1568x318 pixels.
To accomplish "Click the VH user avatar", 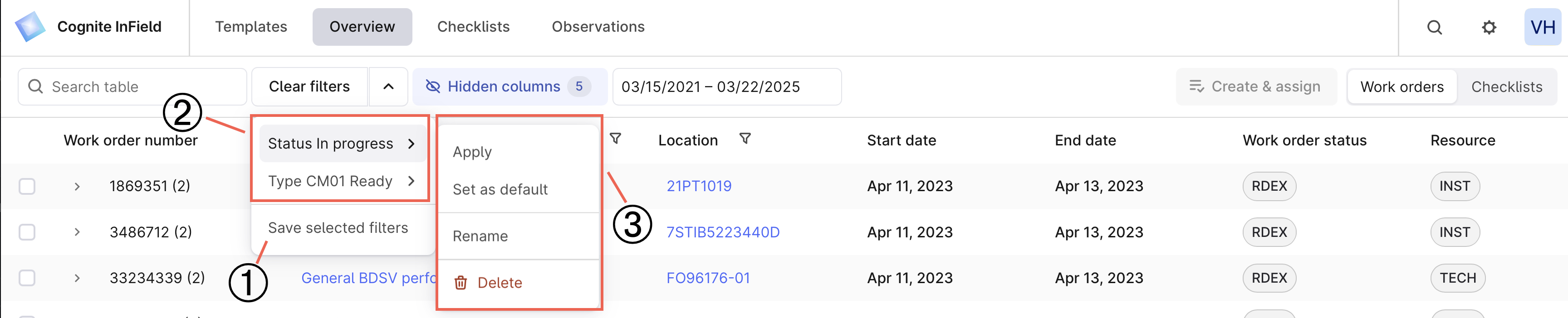I will pyautogui.click(x=1543, y=27).
